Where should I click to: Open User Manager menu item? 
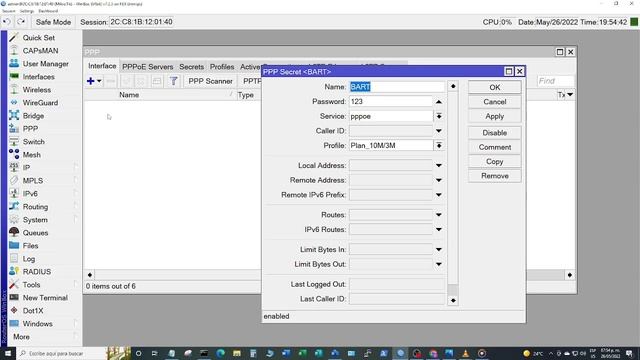(45, 64)
